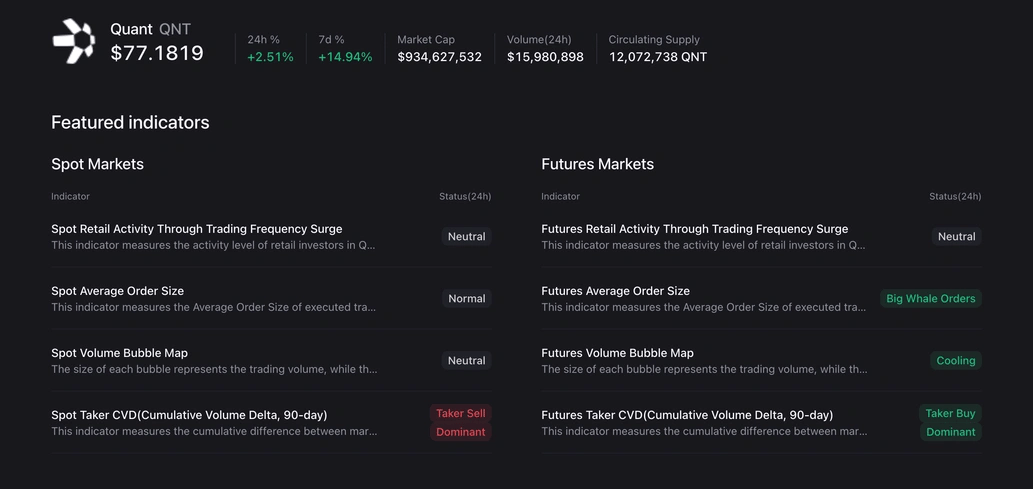The height and width of the screenshot is (489, 1033).
Task: Click Indicator column header in Futures Markets
Action: coord(561,196)
